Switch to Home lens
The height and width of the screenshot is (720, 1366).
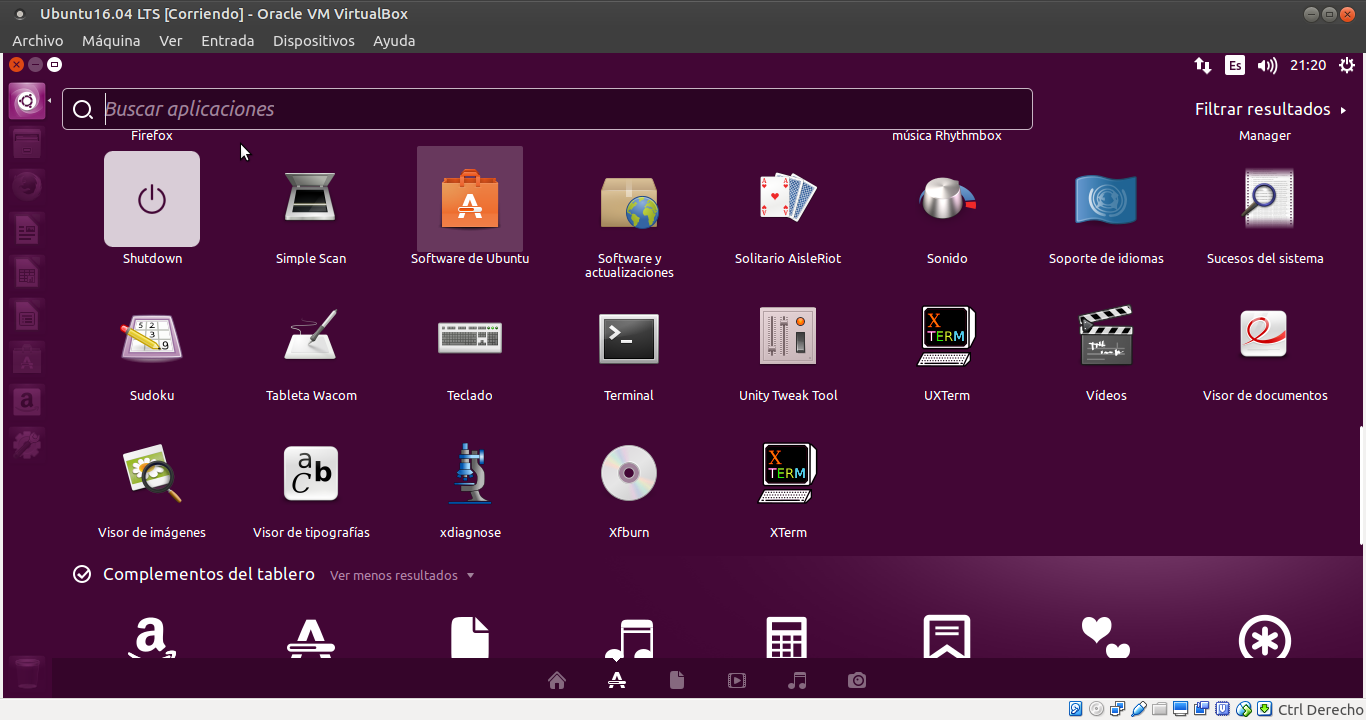(557, 681)
